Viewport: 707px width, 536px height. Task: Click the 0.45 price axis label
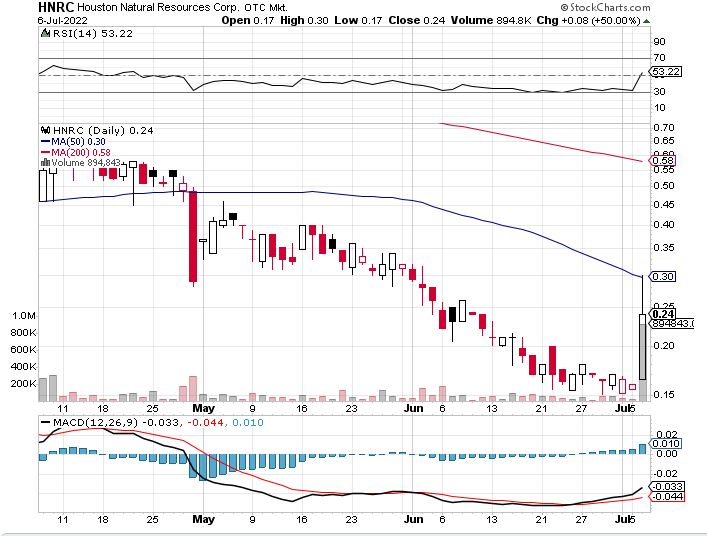[x=664, y=205]
